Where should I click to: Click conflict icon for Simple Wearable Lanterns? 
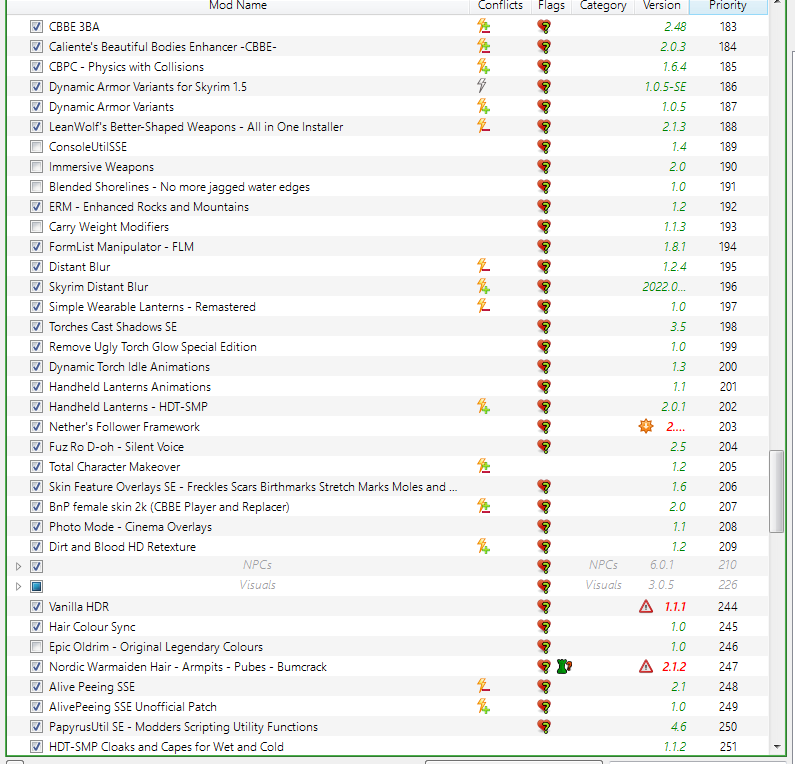coord(483,306)
